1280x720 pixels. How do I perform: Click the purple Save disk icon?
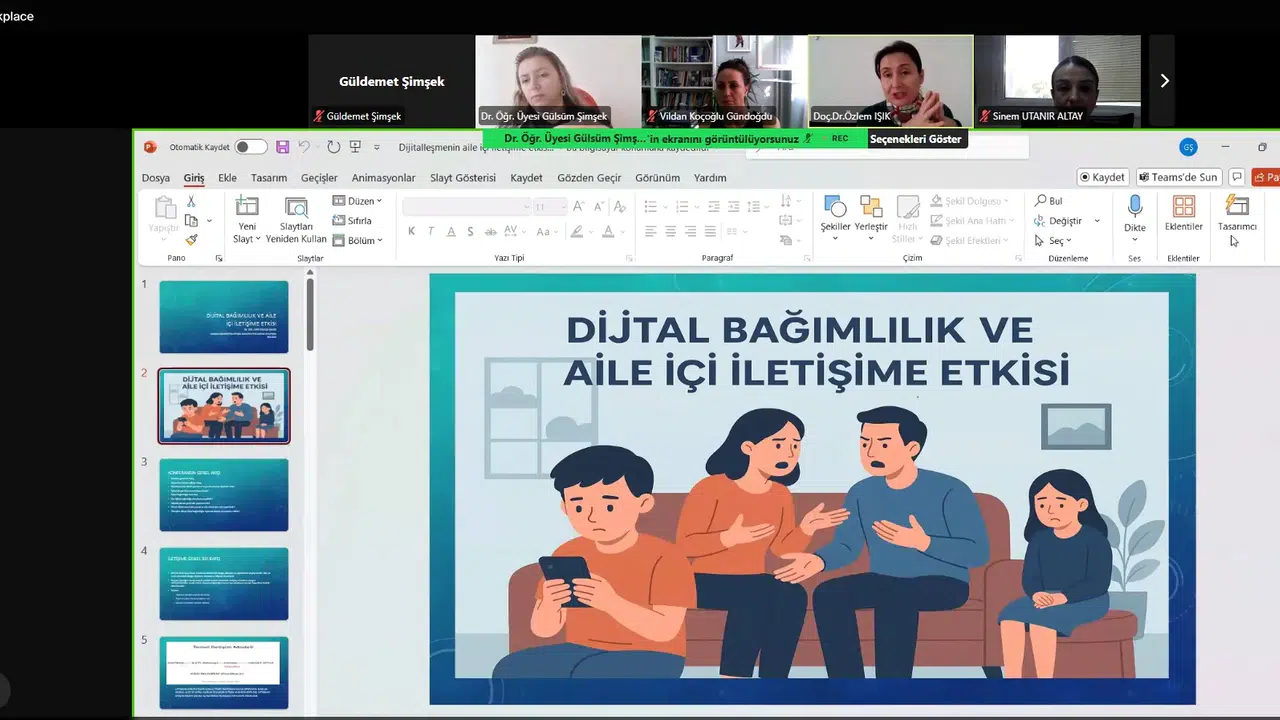pyautogui.click(x=283, y=147)
